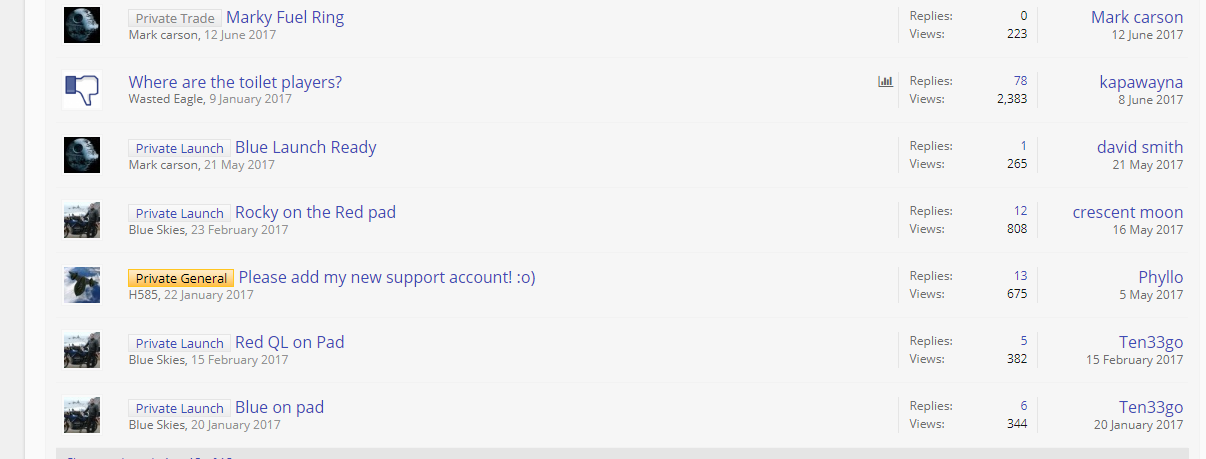Click Mark carson's avatar on Blue Launch Ready
The width and height of the screenshot is (1206, 459).
[x=82, y=155]
